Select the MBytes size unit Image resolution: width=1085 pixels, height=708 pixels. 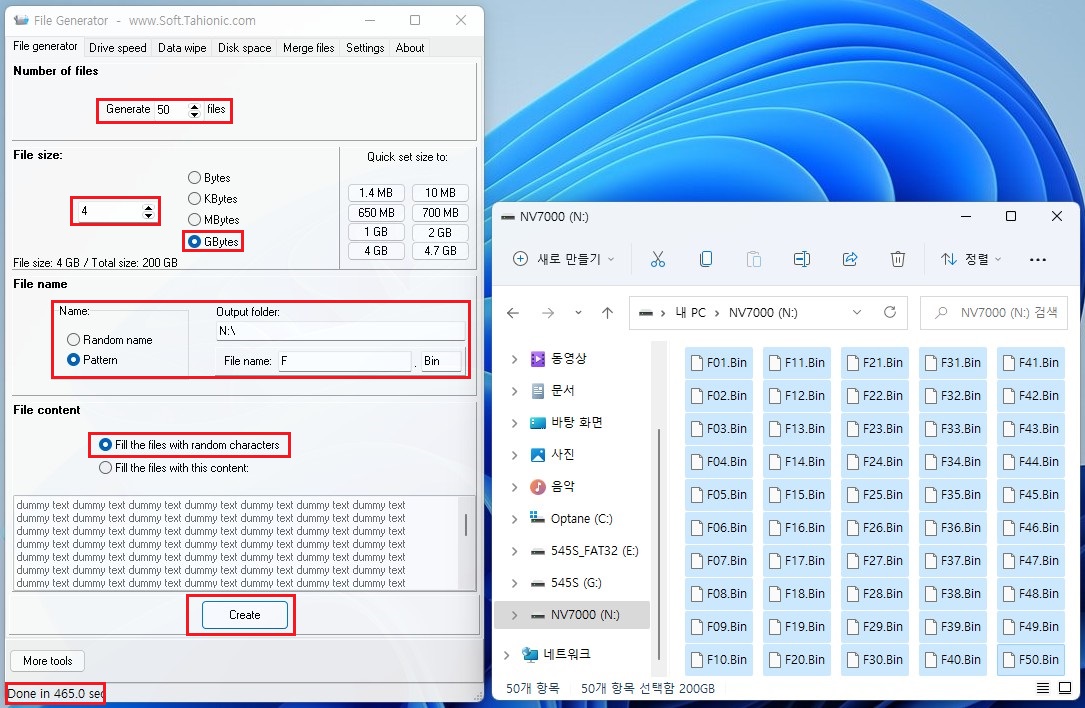point(214,219)
